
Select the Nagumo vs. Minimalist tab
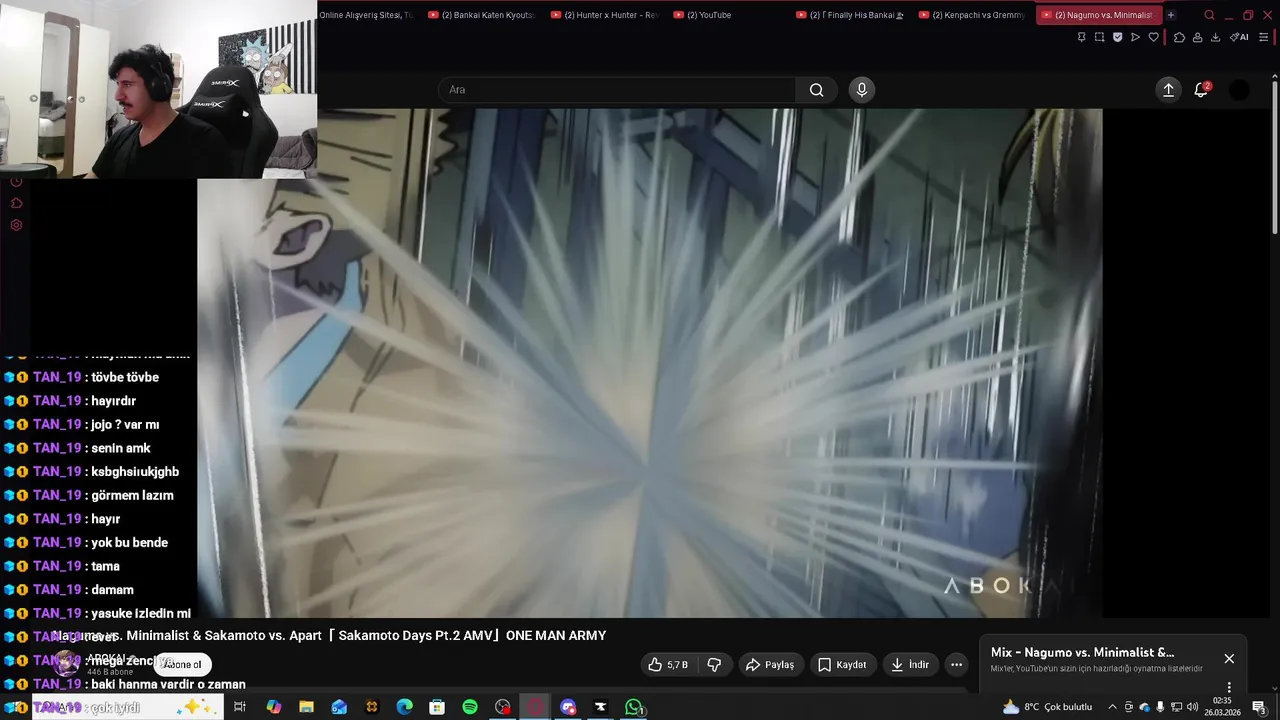coord(1098,15)
